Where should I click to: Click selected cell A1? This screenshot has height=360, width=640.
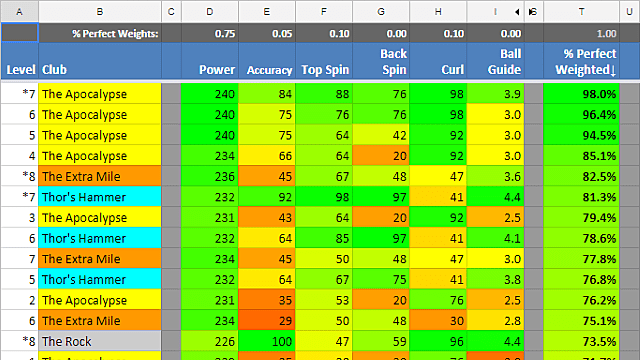(20, 33)
